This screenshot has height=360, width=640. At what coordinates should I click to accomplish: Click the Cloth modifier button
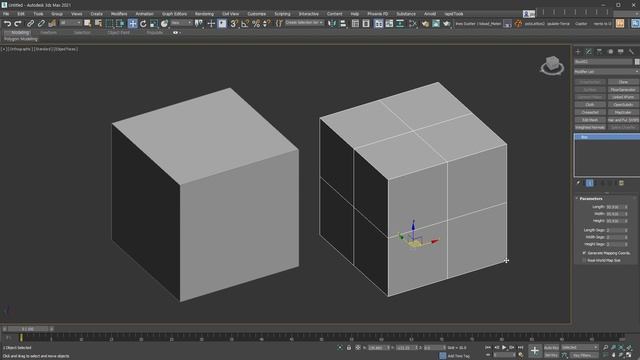pos(590,104)
